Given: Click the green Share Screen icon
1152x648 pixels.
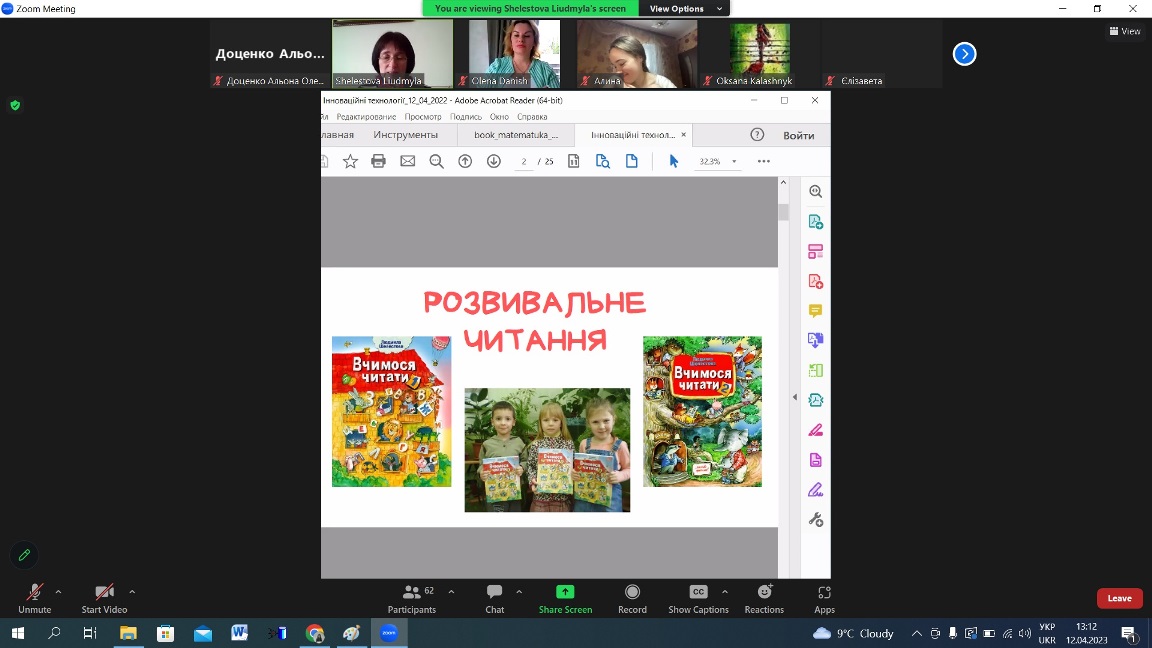Looking at the screenshot, I should click(565, 592).
